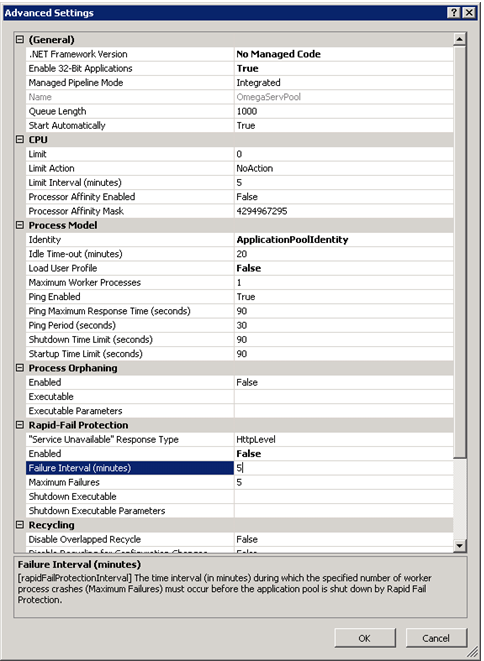Image resolution: width=484 pixels, height=661 pixels.
Task: Select Ping Period (seconds) row
Action: tap(239, 325)
